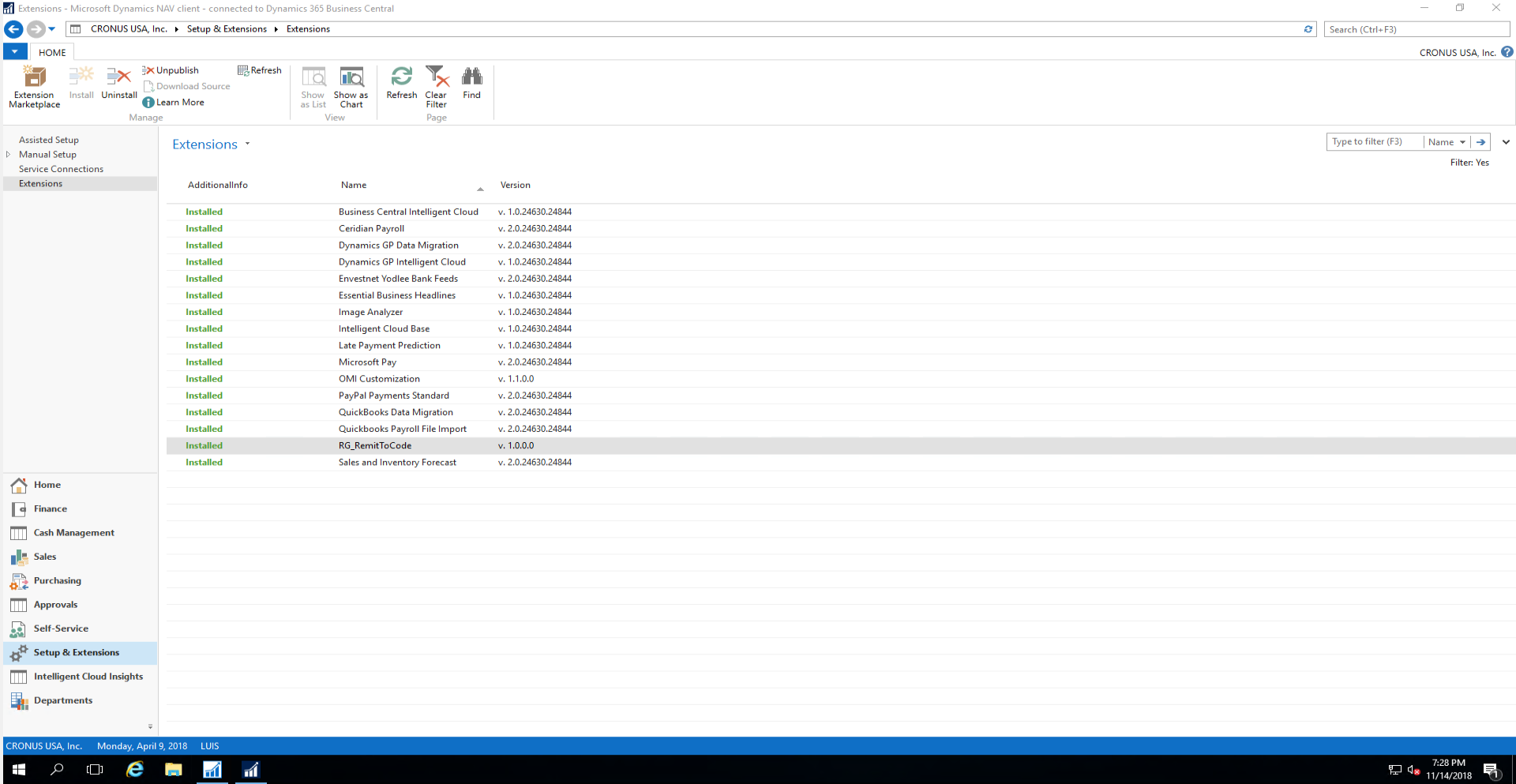This screenshot has width=1516, height=784.
Task: Open the navigation history dropdown arrow
Action: (x=52, y=29)
